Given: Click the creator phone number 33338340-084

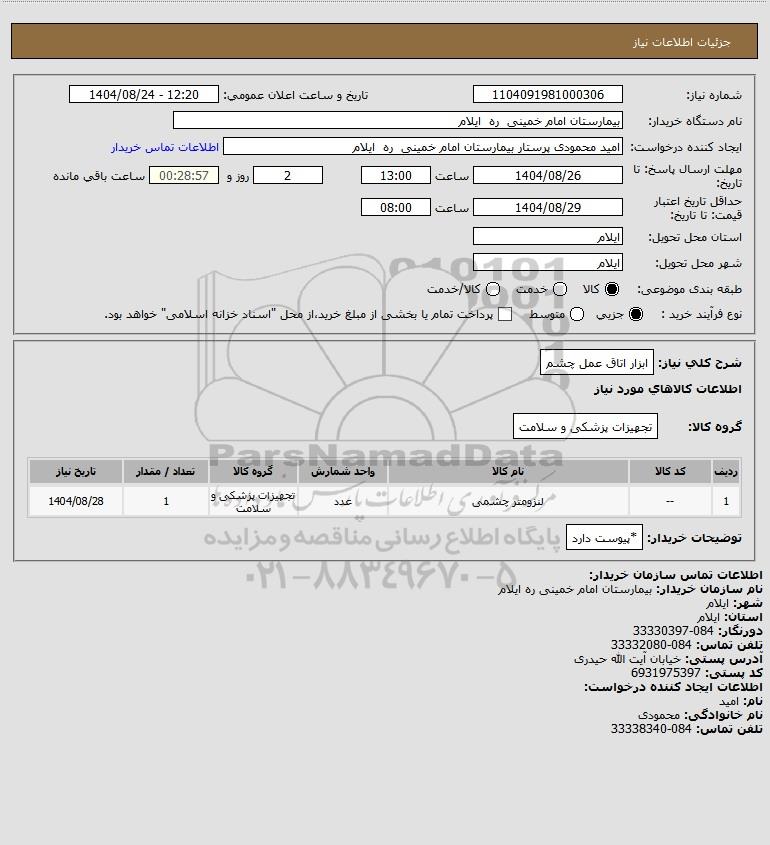Looking at the screenshot, I should tap(651, 729).
